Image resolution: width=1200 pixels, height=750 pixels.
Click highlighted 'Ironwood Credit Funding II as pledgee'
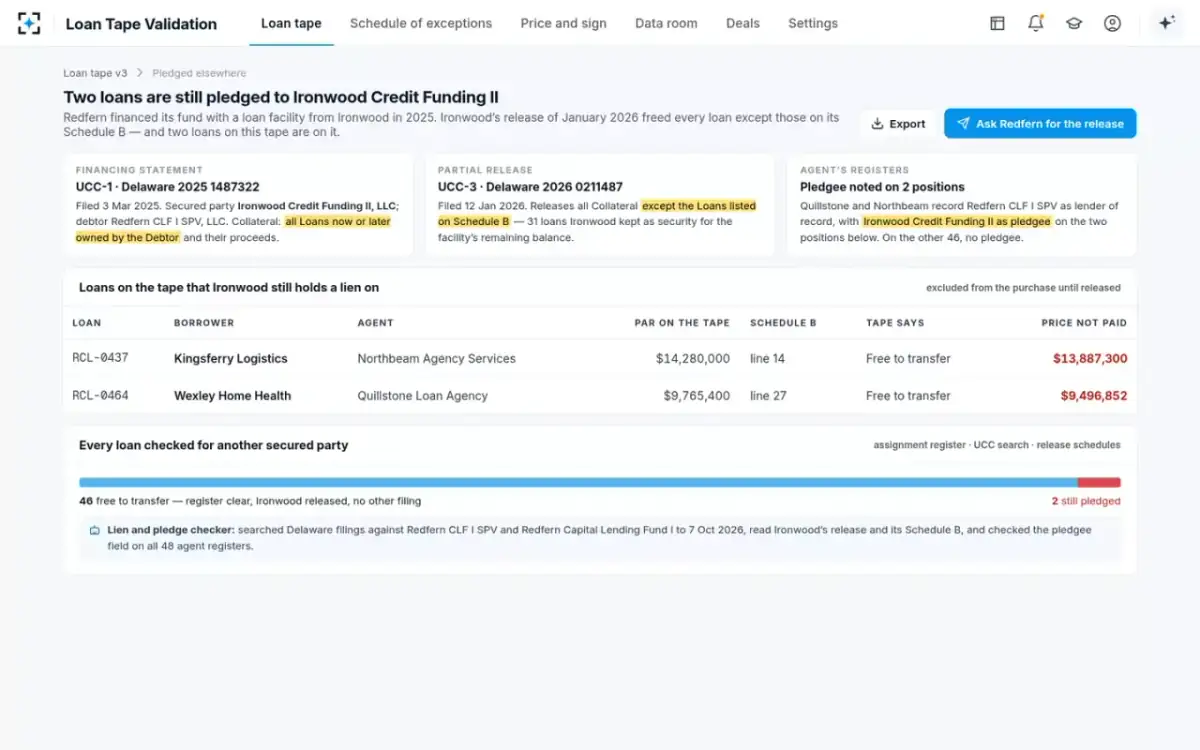click(x=957, y=221)
